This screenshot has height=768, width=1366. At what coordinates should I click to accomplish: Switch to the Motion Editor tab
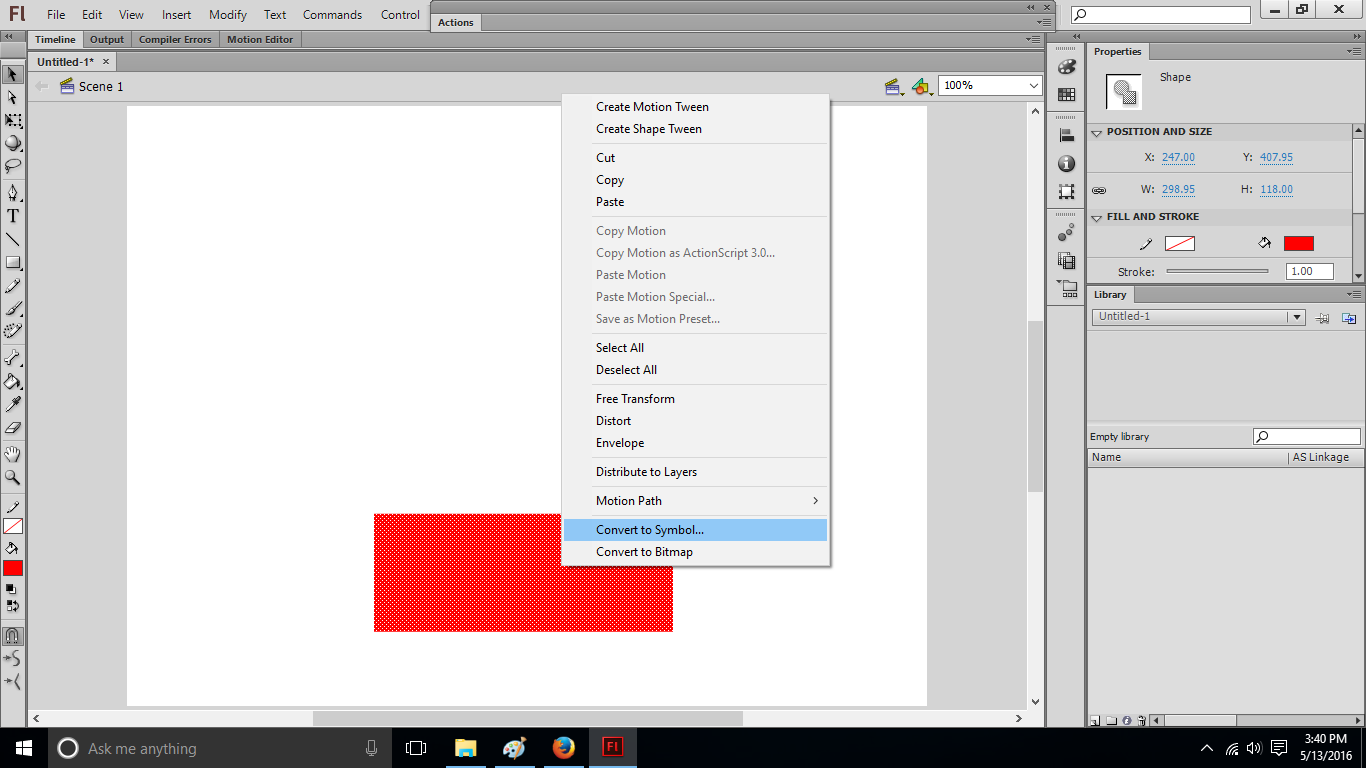pyautogui.click(x=260, y=40)
